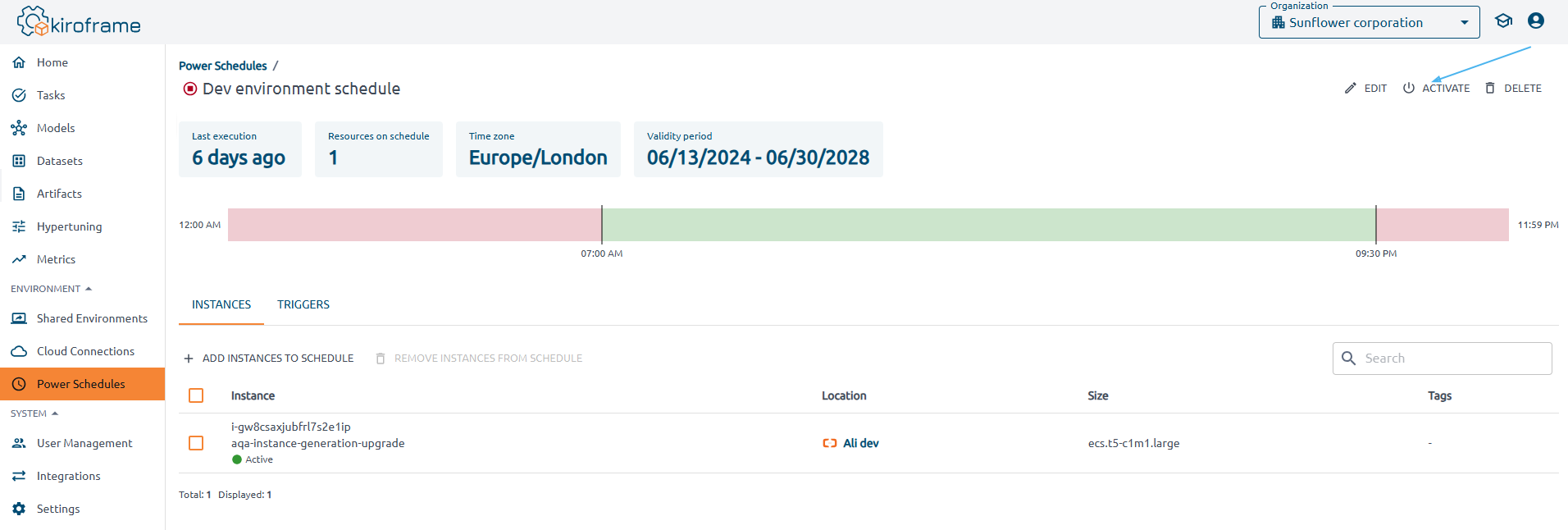Collapse the SYSTEM sidebar section
The height and width of the screenshot is (530, 1568).
34,413
